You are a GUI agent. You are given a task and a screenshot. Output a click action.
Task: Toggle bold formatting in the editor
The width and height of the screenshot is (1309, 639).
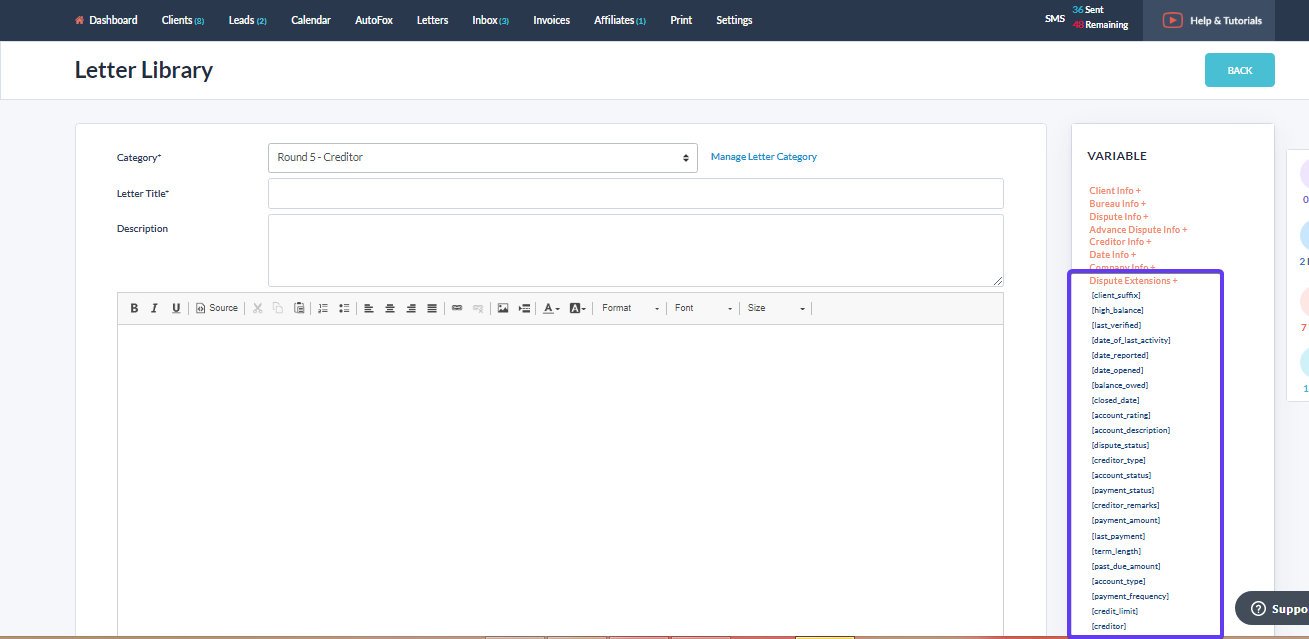[x=134, y=308]
